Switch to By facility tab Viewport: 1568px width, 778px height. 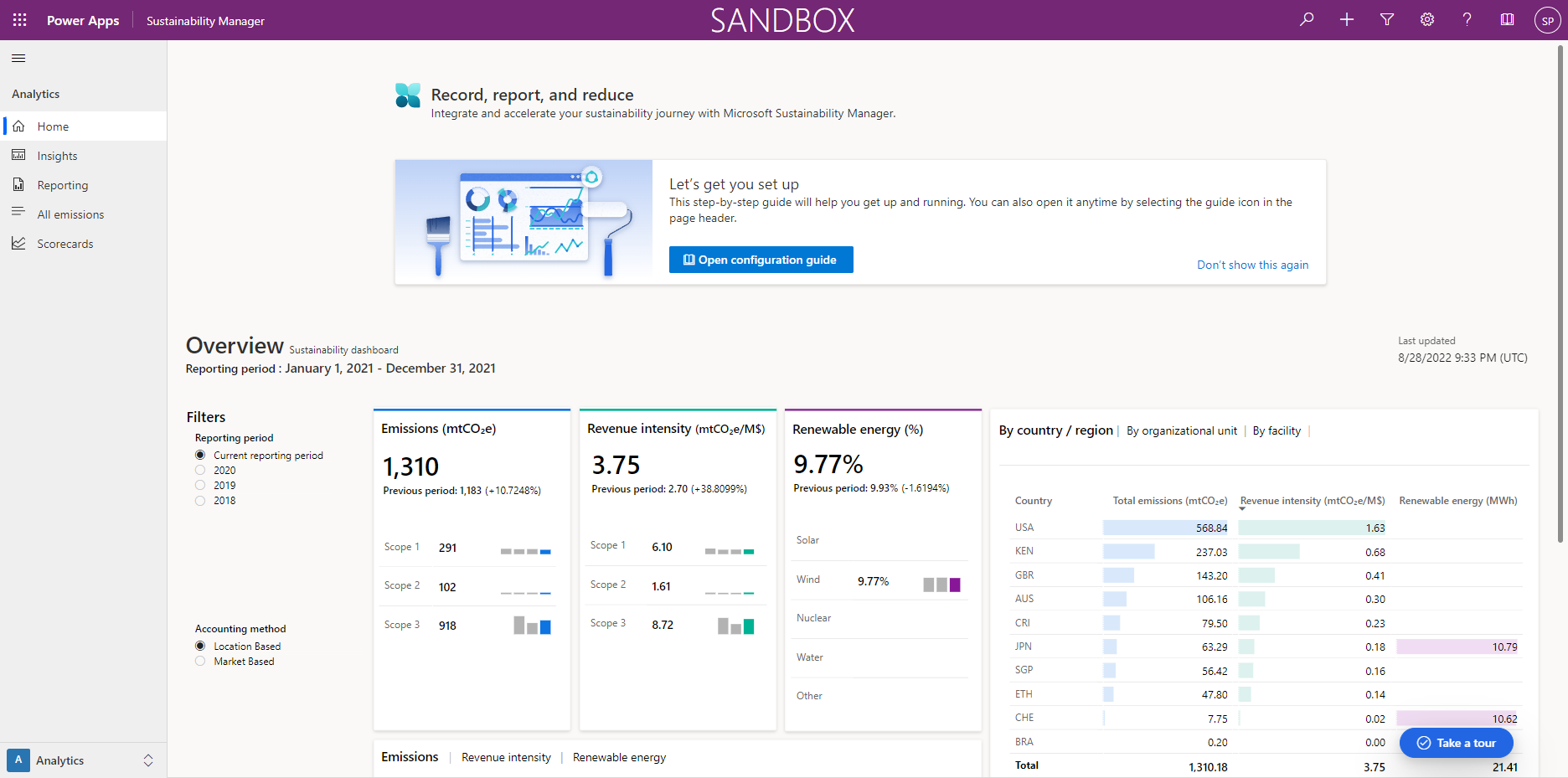(1277, 430)
